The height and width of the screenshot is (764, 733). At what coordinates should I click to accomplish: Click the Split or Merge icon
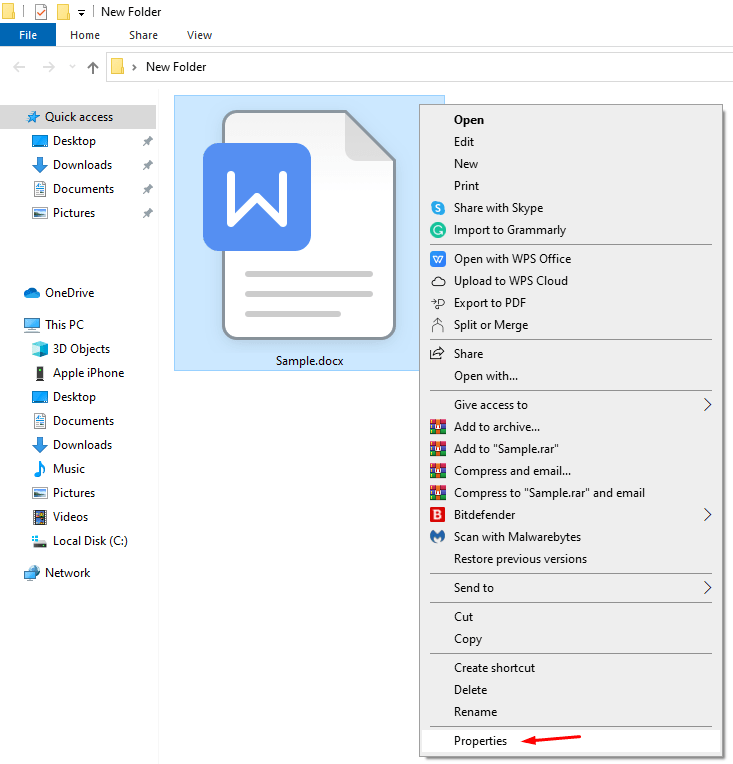point(438,325)
